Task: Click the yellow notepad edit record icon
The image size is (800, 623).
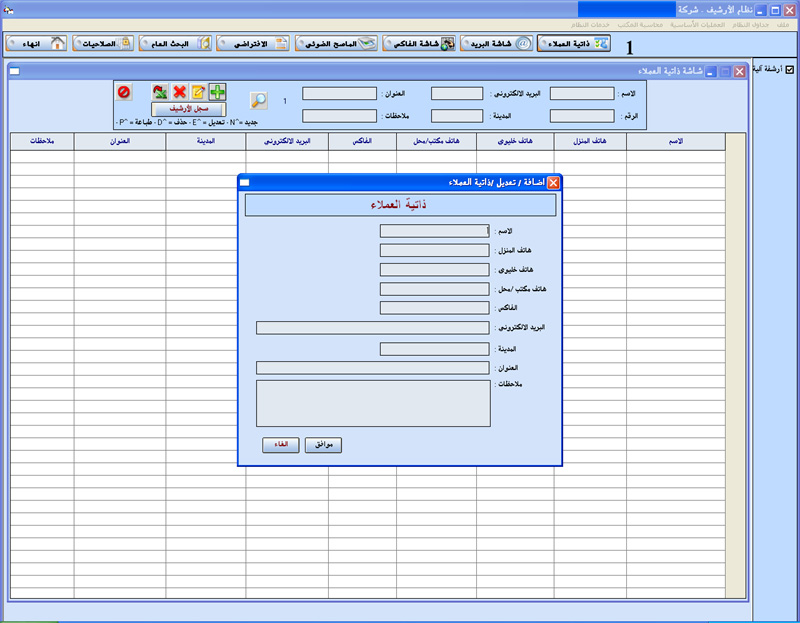Action: tap(198, 92)
